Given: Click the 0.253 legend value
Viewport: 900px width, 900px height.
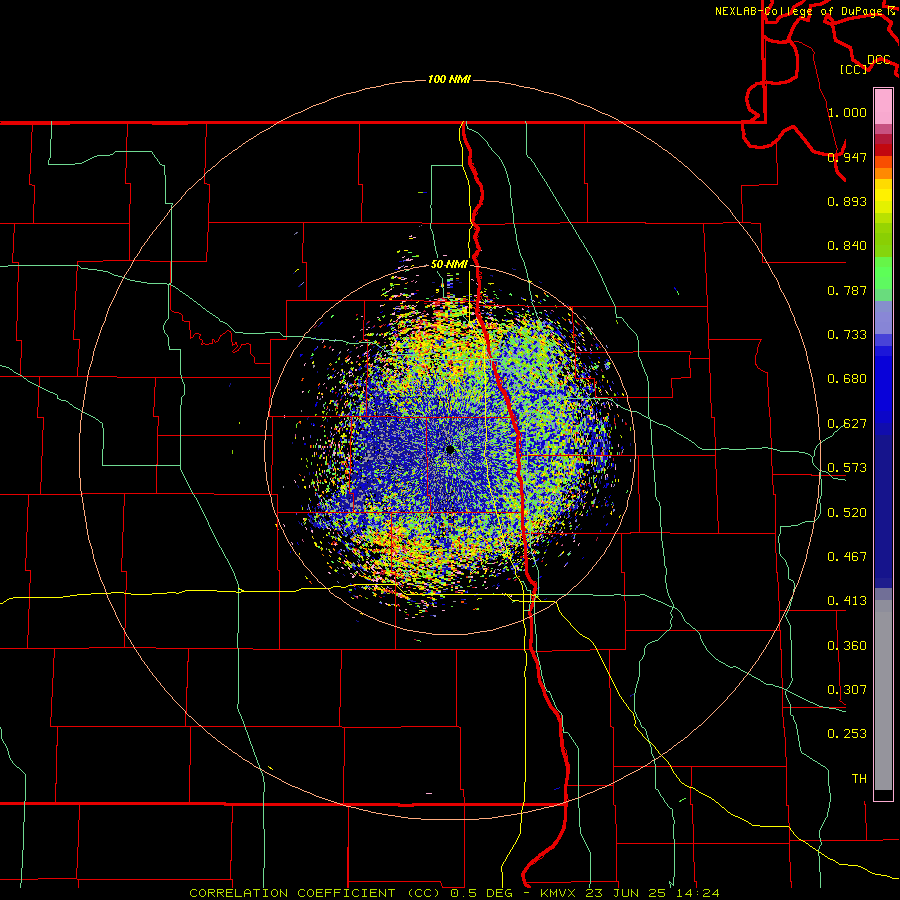Looking at the screenshot, I should pos(847,734).
